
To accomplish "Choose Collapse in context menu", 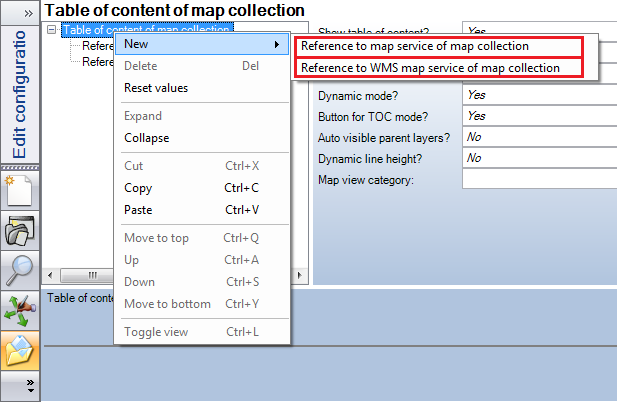I will coord(202,138).
